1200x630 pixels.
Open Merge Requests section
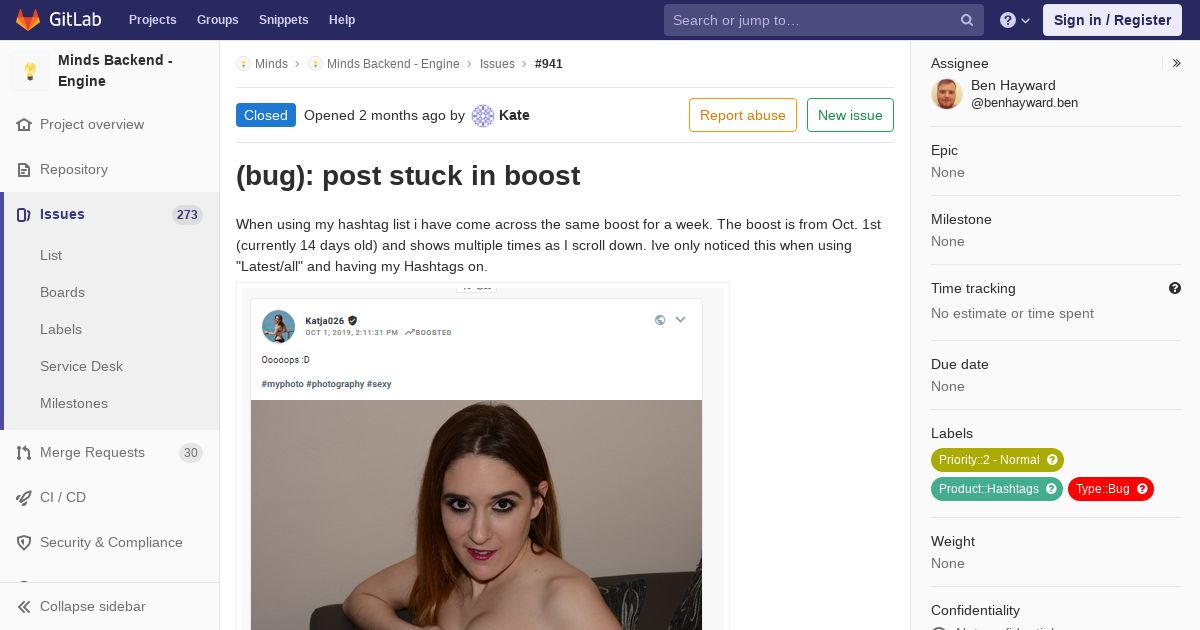(x=92, y=453)
